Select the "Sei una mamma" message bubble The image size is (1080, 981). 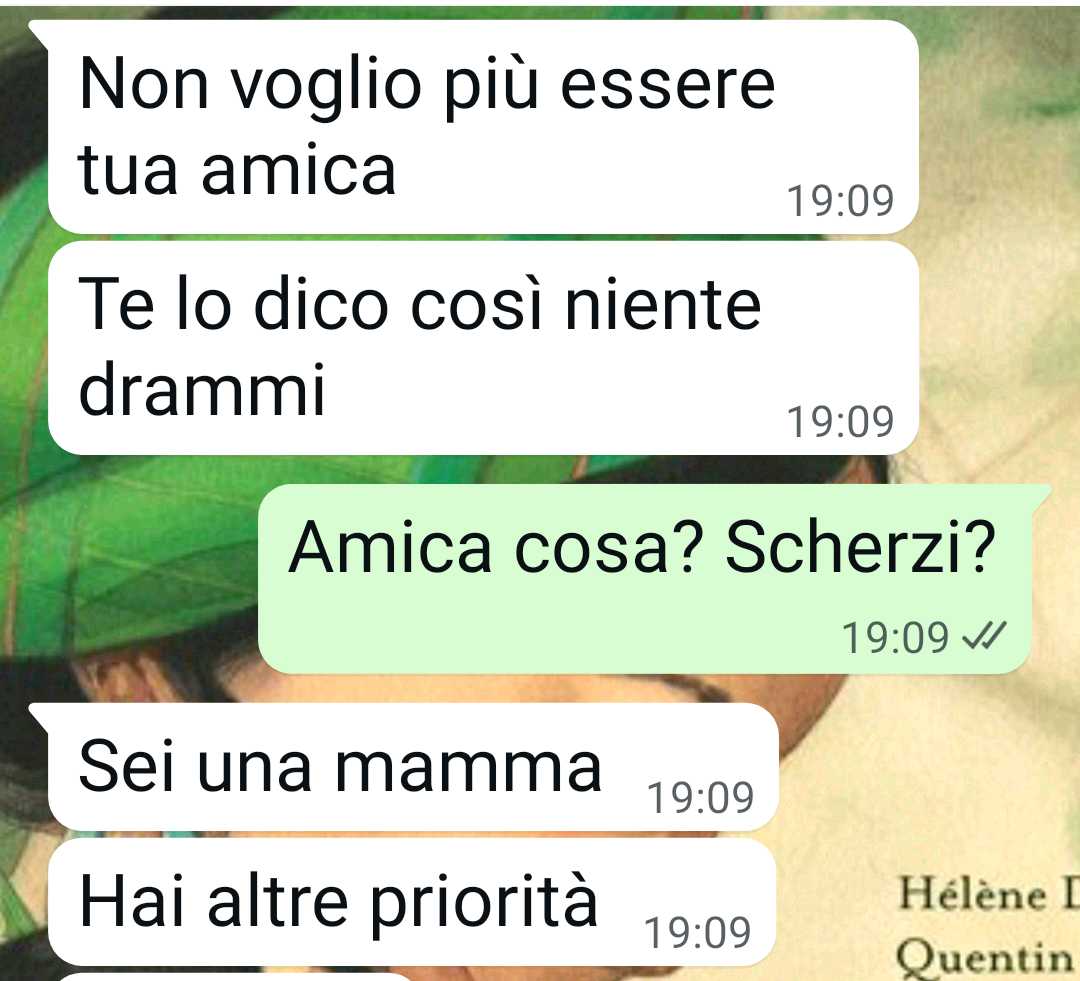click(413, 767)
